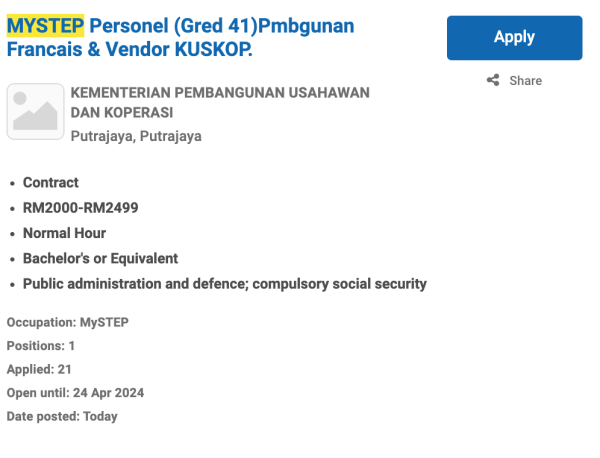Click the Kementerian Pembangunan Usahawan company name
The image size is (600, 458).
point(219,93)
